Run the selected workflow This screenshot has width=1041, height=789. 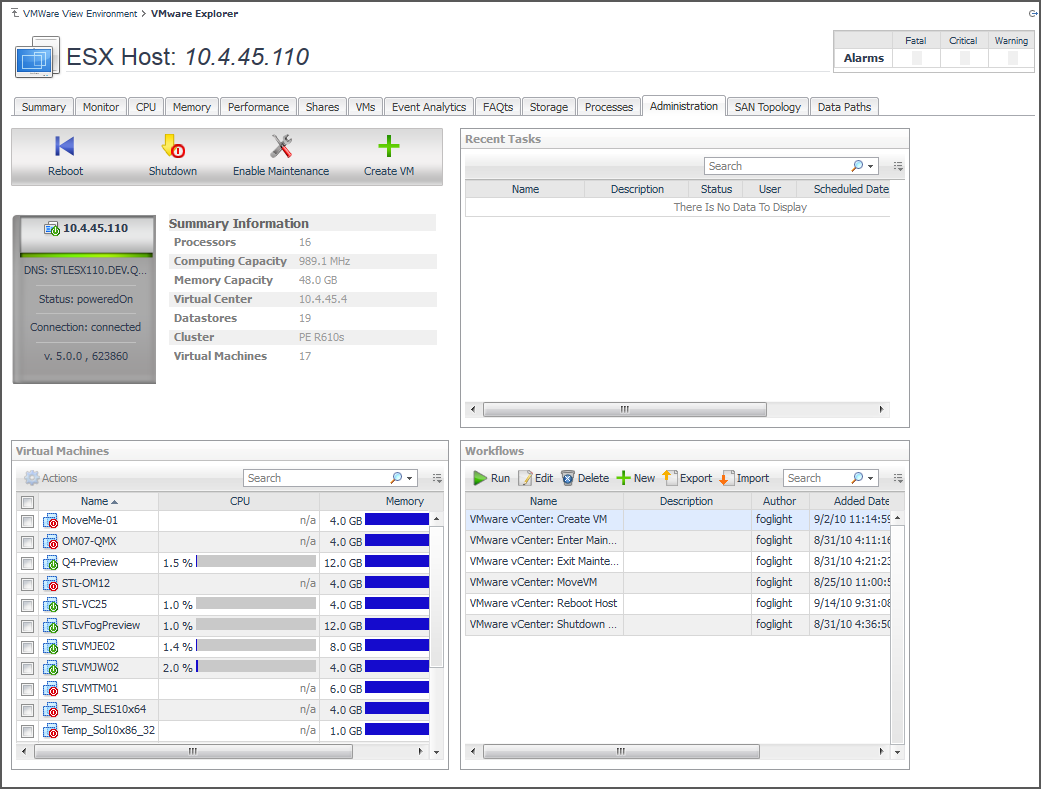[x=490, y=478]
